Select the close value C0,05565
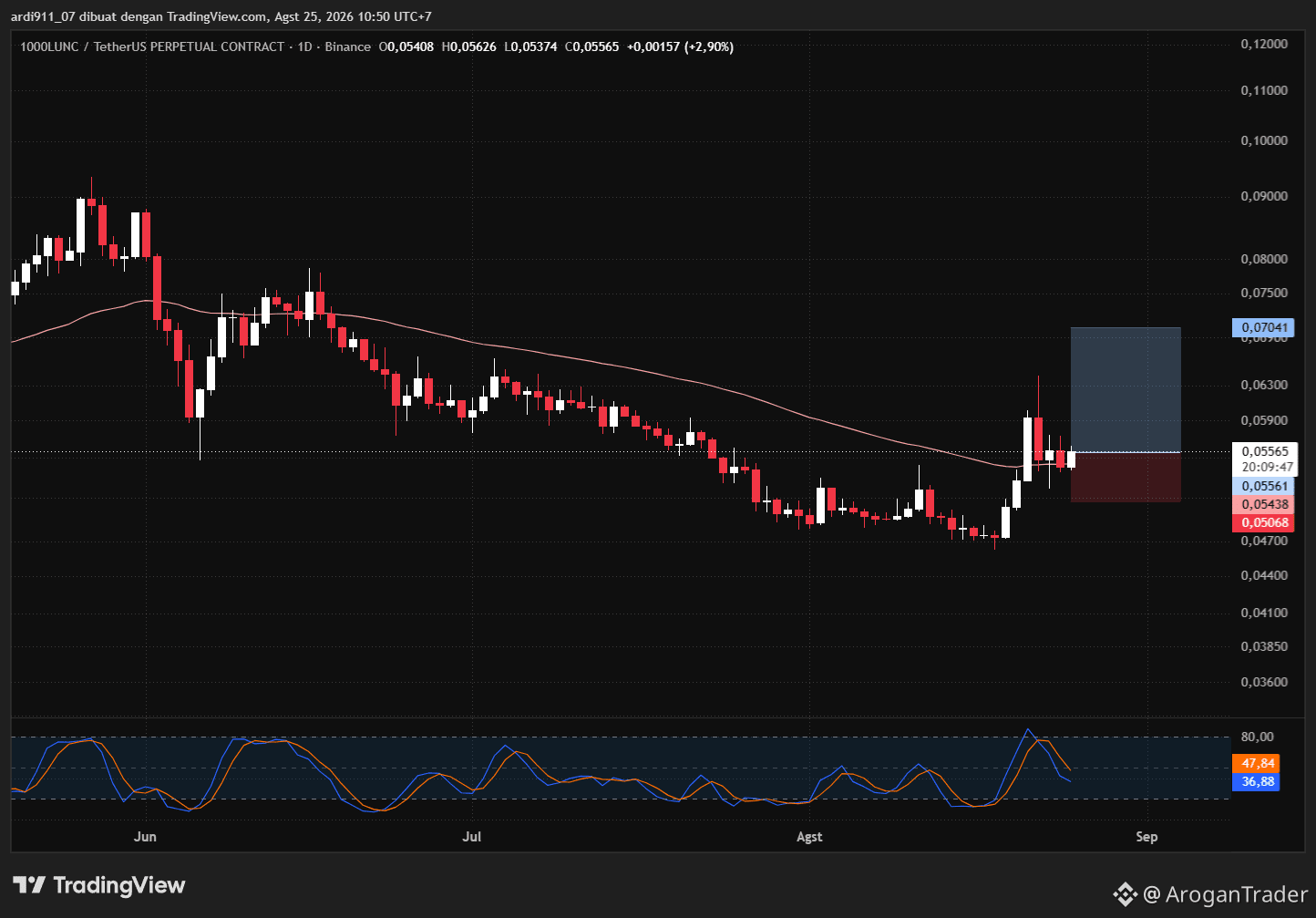 [x=592, y=46]
